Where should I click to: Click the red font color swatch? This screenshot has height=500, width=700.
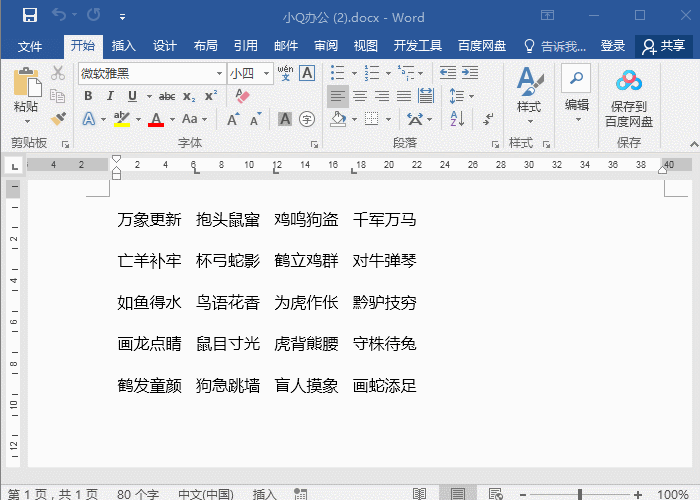pyautogui.click(x=156, y=119)
